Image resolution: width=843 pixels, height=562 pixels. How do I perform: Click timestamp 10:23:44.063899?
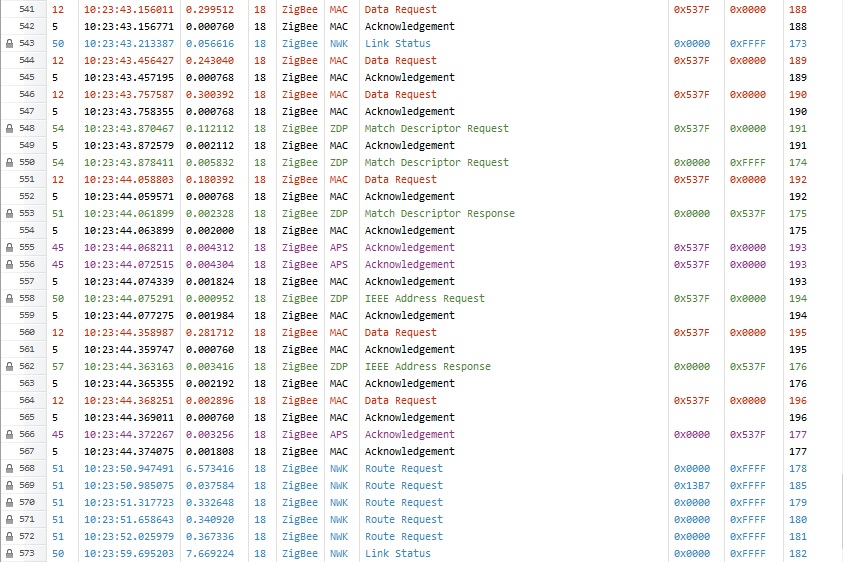coord(128,231)
